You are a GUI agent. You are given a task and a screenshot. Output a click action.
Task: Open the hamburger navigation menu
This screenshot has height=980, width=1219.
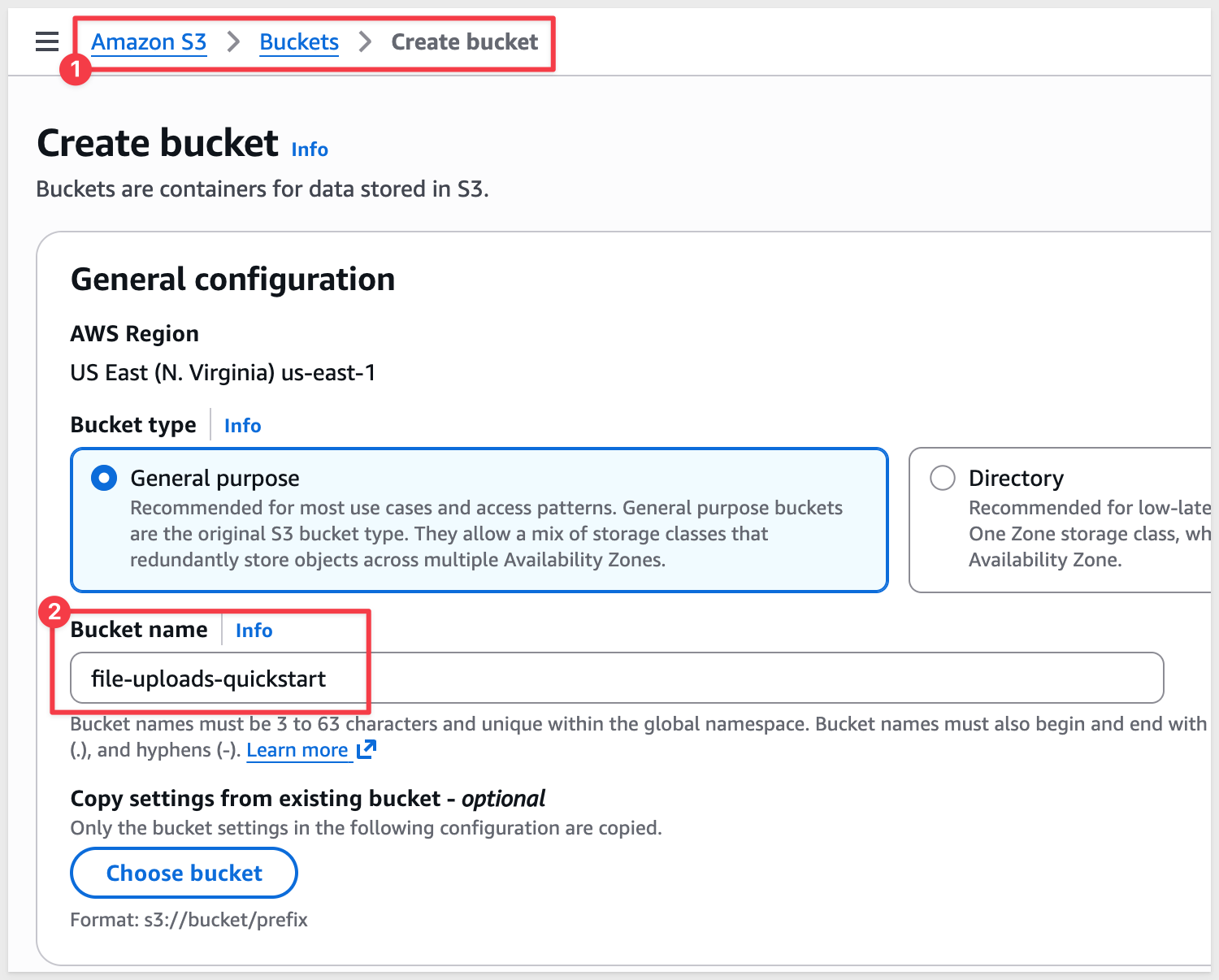pos(47,41)
